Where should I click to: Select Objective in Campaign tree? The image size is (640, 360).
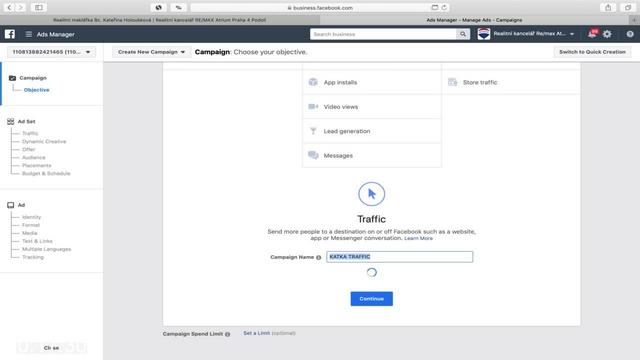36,90
